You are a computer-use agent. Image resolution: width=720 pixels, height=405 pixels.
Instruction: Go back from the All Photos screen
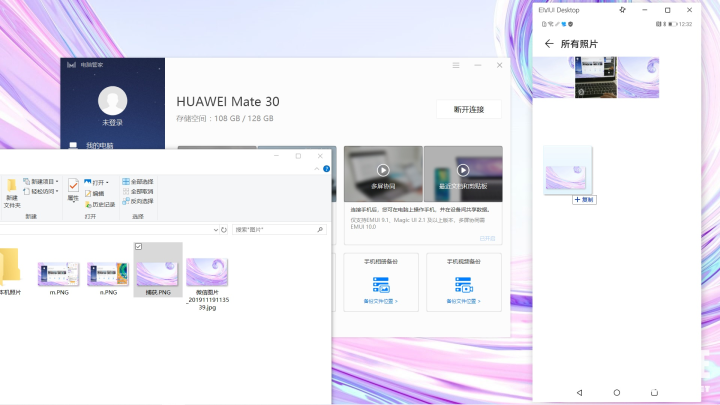(x=549, y=44)
